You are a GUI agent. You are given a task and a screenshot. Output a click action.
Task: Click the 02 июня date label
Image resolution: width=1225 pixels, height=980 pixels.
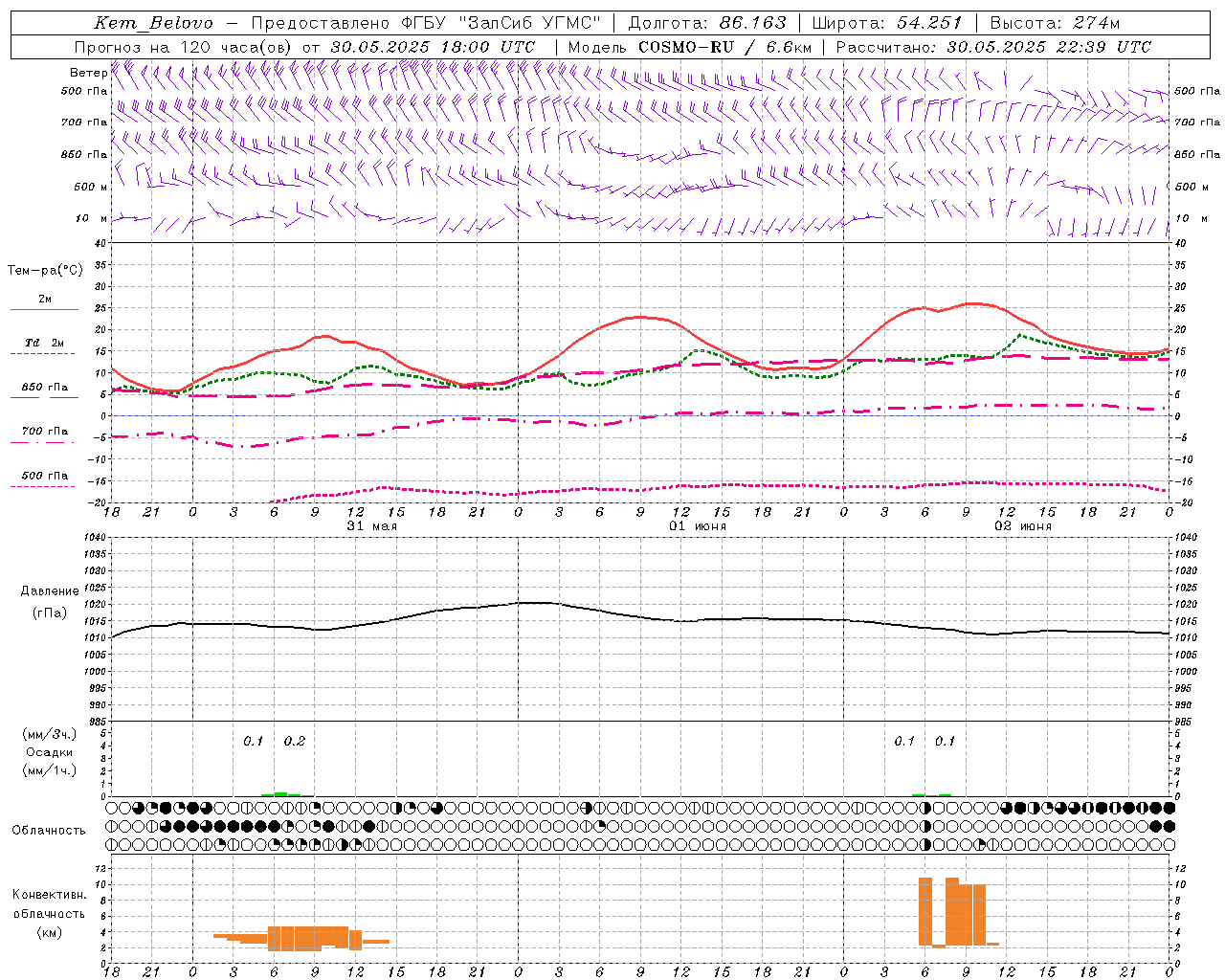(x=1023, y=526)
